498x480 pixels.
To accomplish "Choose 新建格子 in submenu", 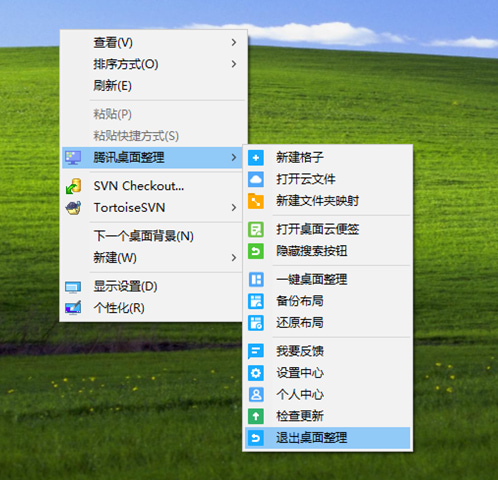I will (327, 158).
